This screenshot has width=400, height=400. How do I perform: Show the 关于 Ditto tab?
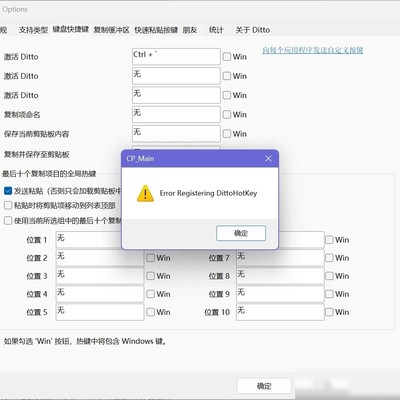(253, 30)
